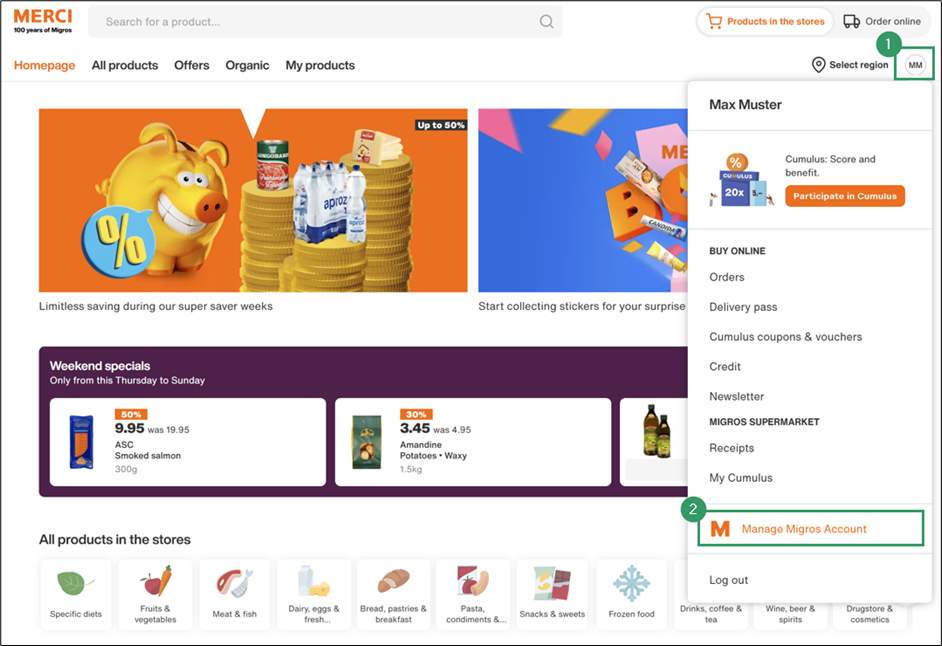Screen dimensions: 942x646
Task: Open Pasta, condiments category
Action: pos(473,594)
